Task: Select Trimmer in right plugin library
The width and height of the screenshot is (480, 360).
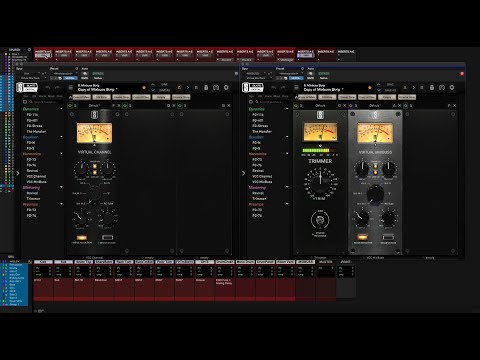Action: 259,199
